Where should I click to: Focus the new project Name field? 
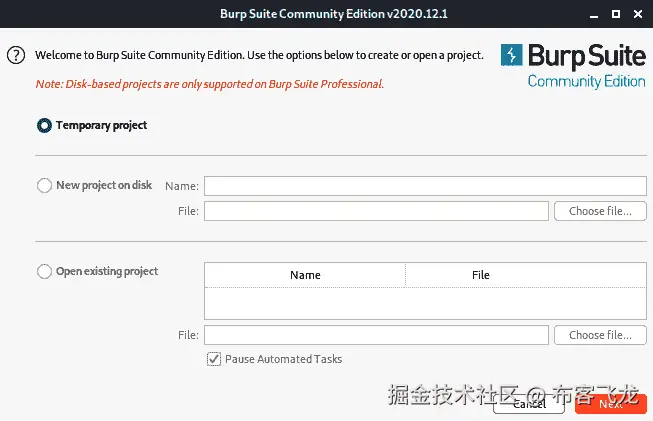425,186
